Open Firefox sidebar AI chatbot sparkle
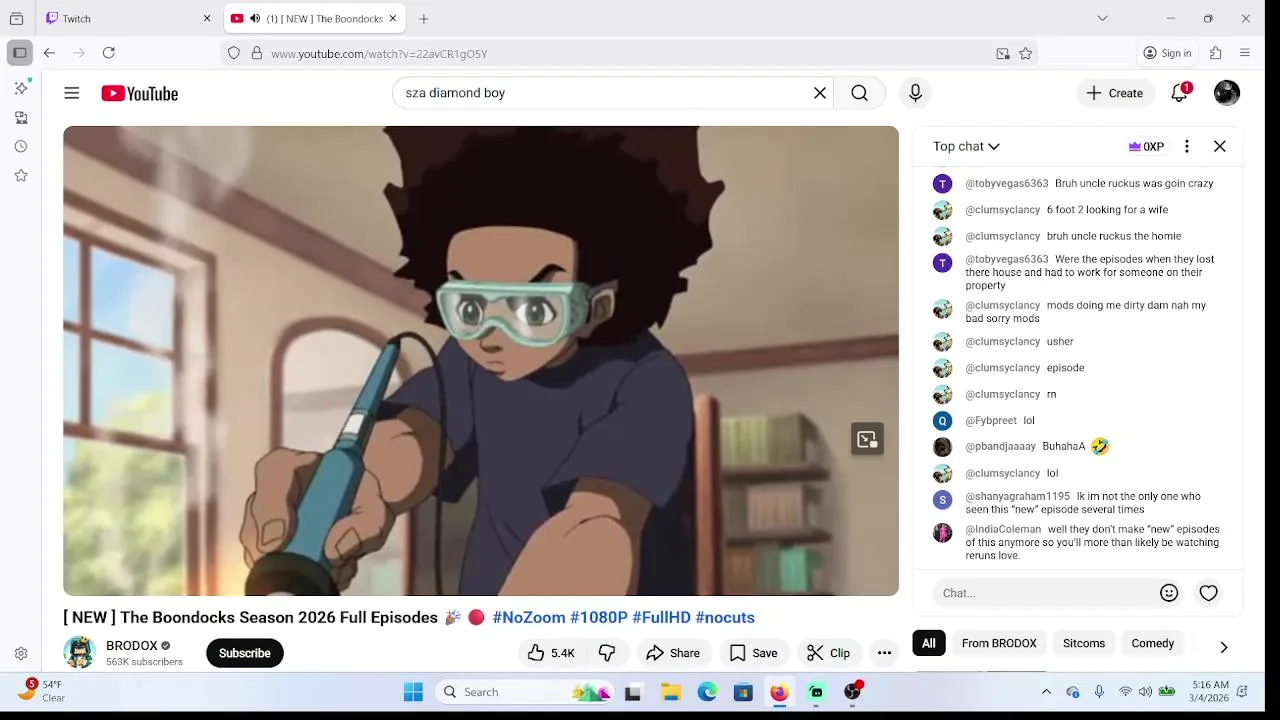The width and height of the screenshot is (1280, 720). (x=21, y=88)
